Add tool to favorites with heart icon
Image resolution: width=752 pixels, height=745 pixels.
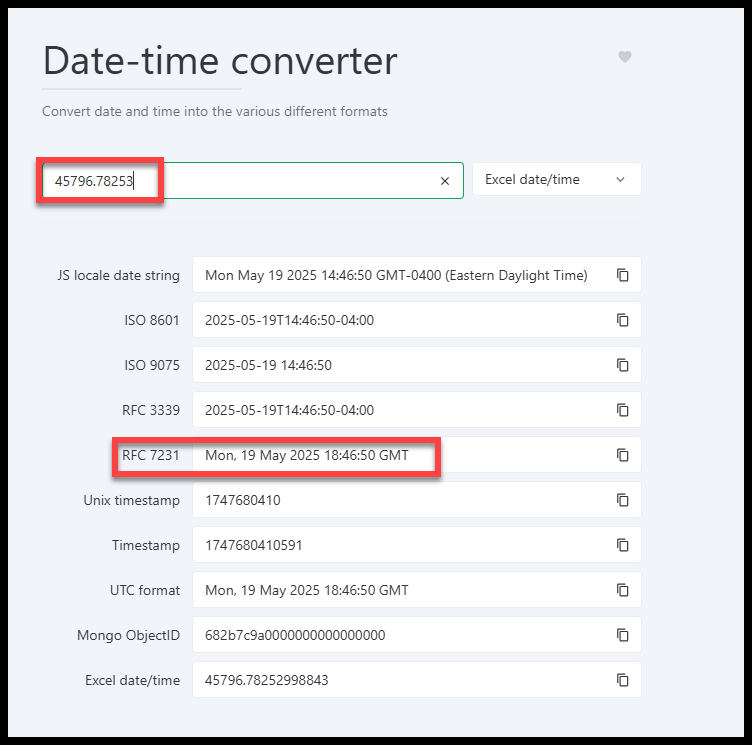click(624, 57)
